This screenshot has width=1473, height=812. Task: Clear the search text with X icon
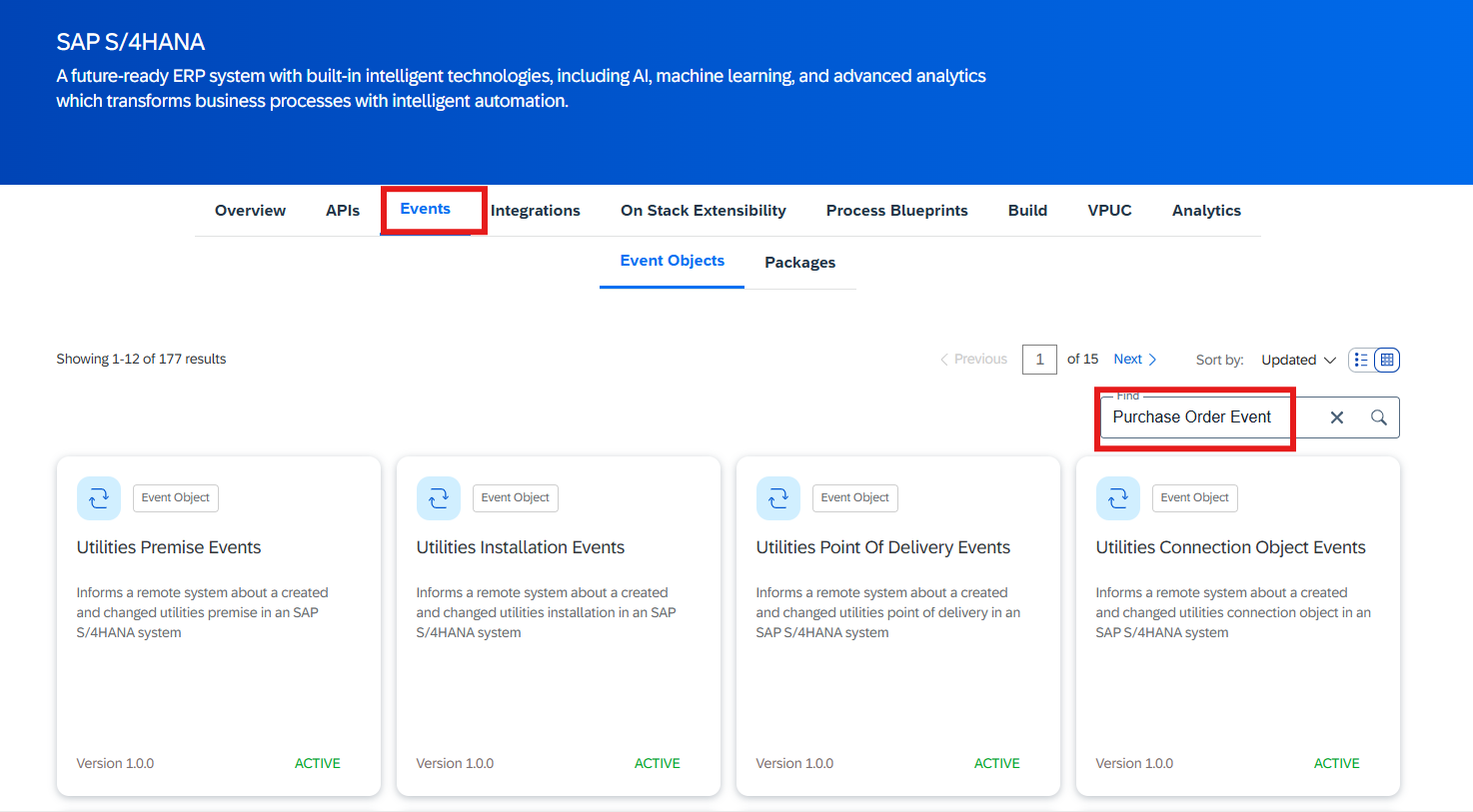tap(1337, 417)
